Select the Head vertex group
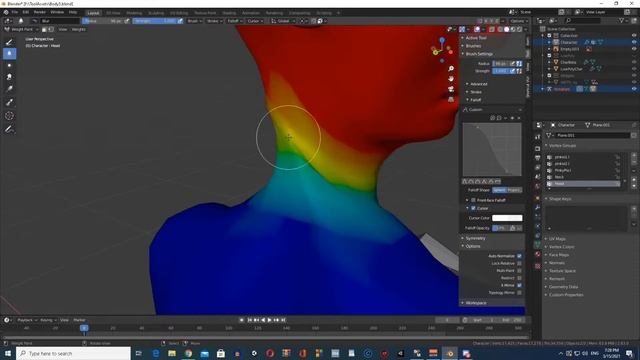The width and height of the screenshot is (640, 360). [583, 184]
